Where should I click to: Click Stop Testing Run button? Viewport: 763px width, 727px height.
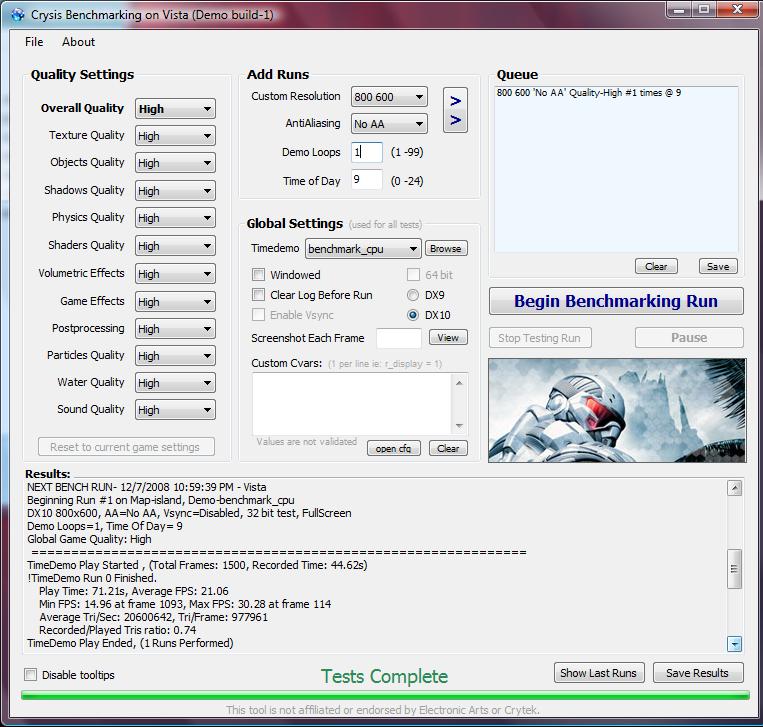tap(540, 338)
